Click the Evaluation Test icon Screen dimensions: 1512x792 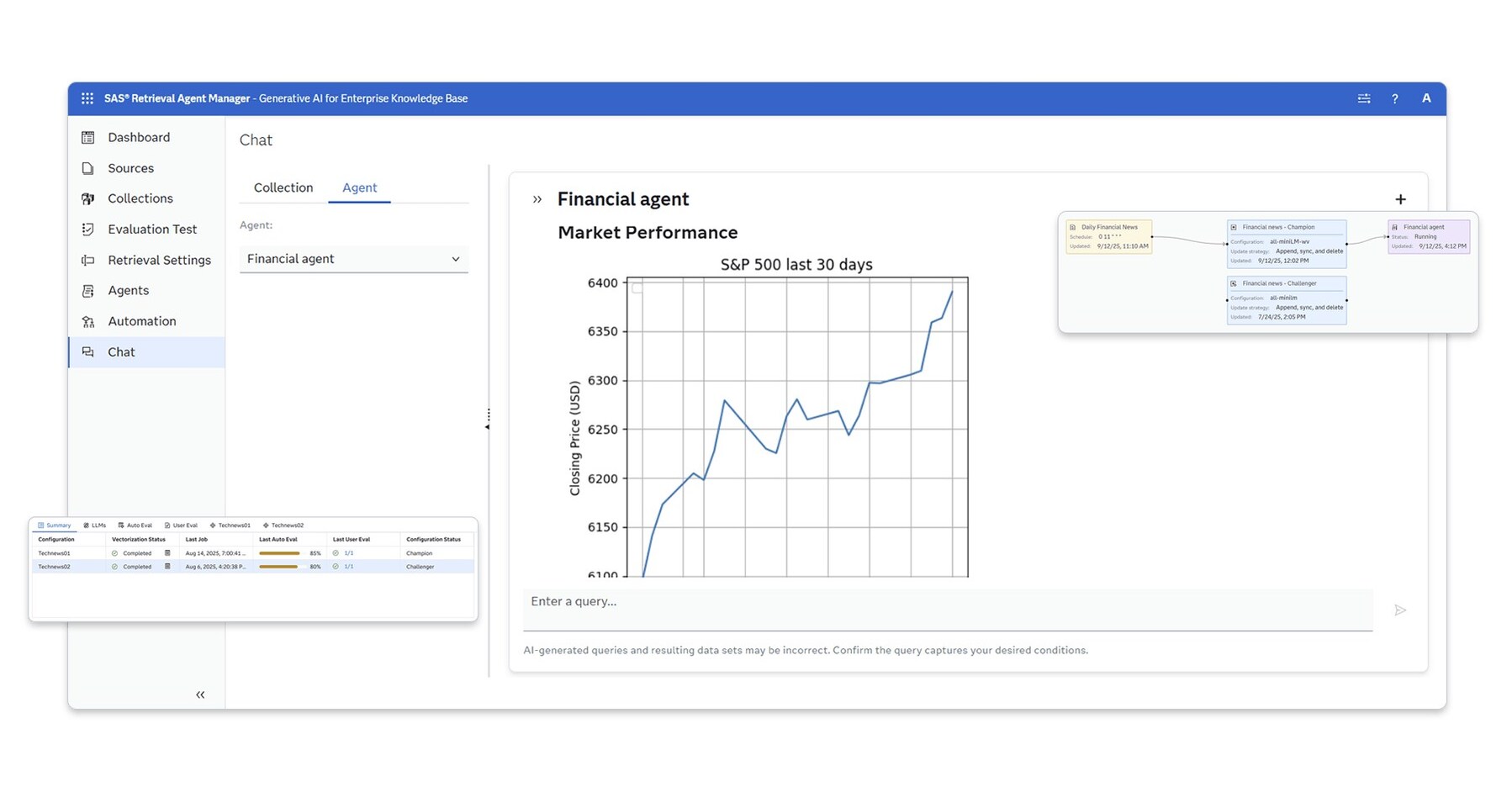[88, 229]
